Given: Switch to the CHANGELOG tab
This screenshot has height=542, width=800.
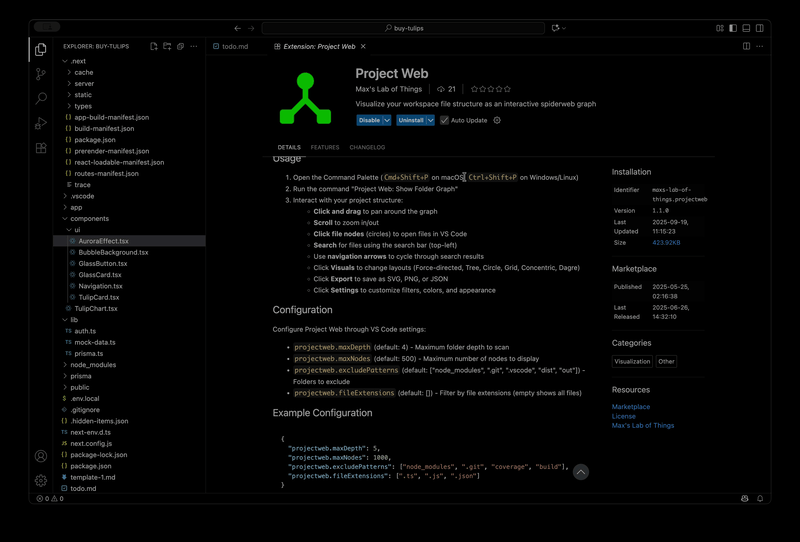Looking at the screenshot, I should point(367,147).
